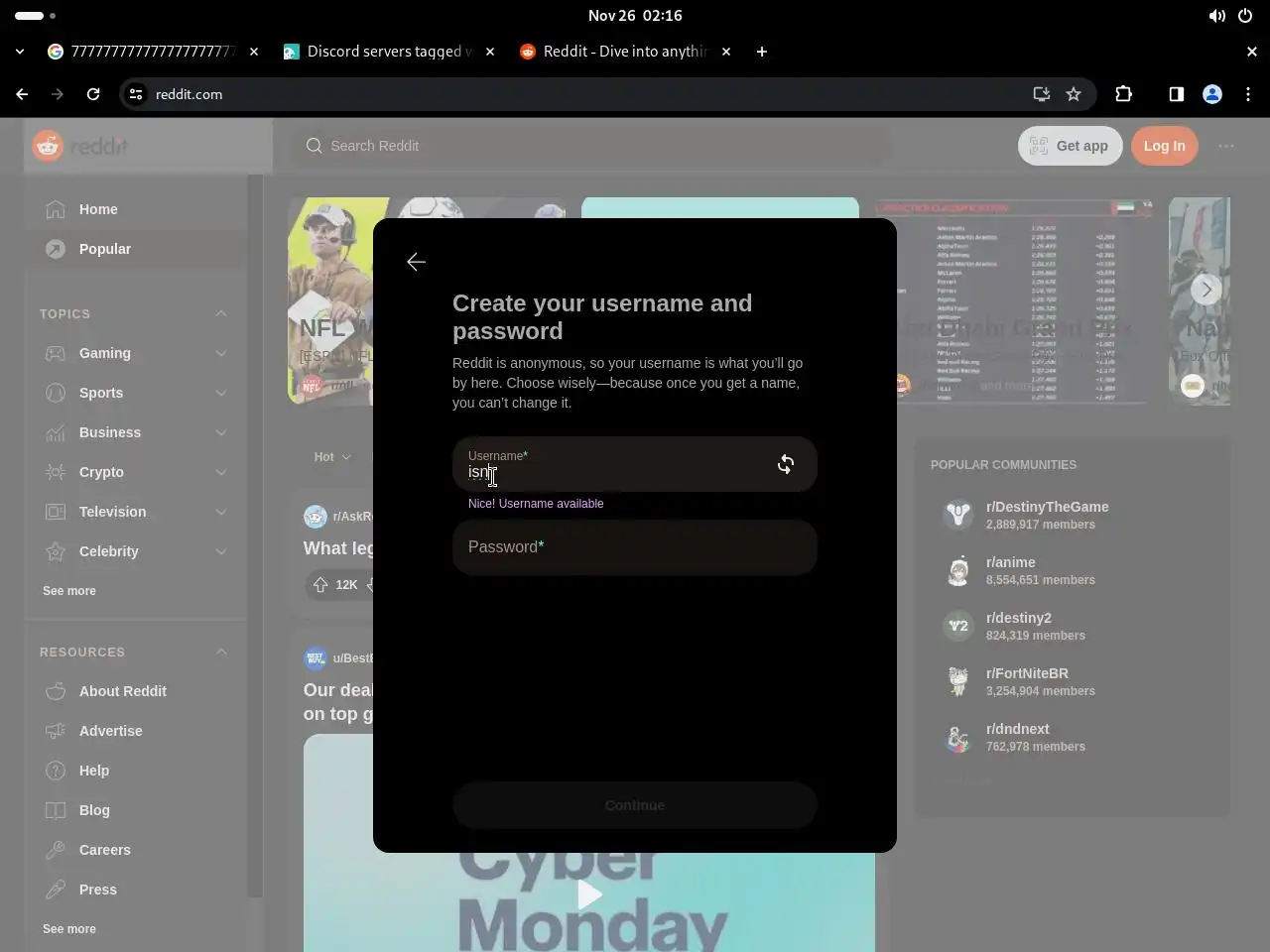This screenshot has height=952, width=1270.
Task: Go back in the browser
Action: coord(22,94)
